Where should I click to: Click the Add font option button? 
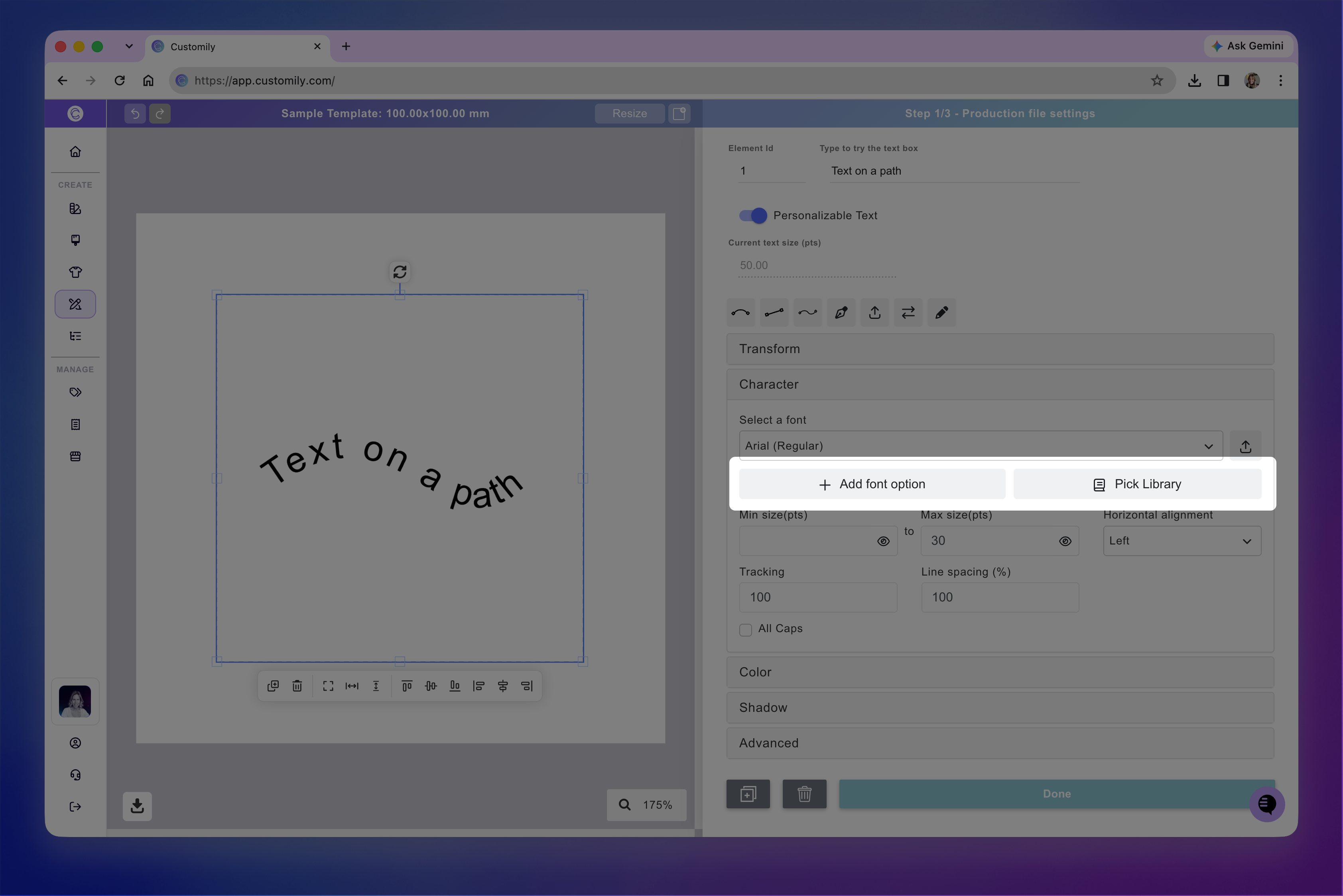pyautogui.click(x=872, y=484)
